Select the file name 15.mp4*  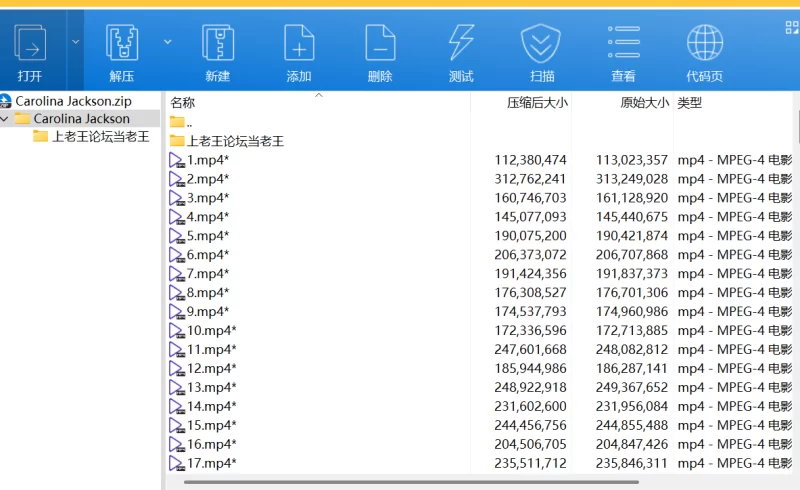212,425
